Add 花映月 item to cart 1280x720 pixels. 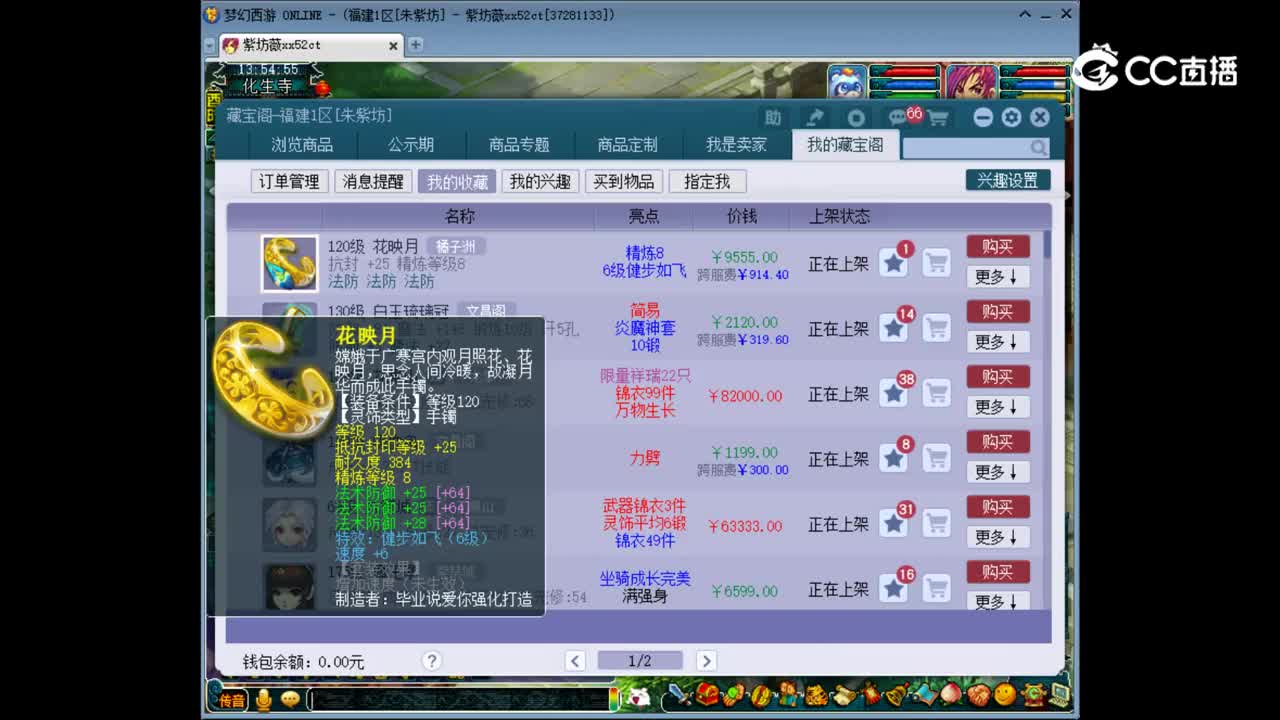pos(936,263)
